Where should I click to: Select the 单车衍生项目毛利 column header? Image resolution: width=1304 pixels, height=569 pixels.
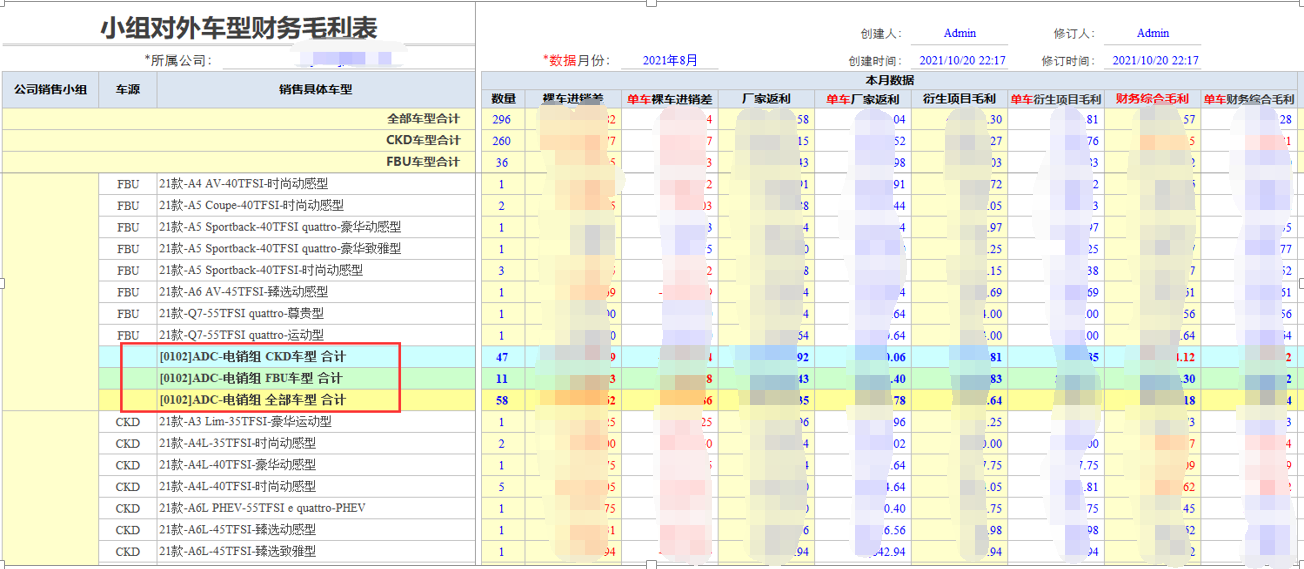coord(1055,99)
